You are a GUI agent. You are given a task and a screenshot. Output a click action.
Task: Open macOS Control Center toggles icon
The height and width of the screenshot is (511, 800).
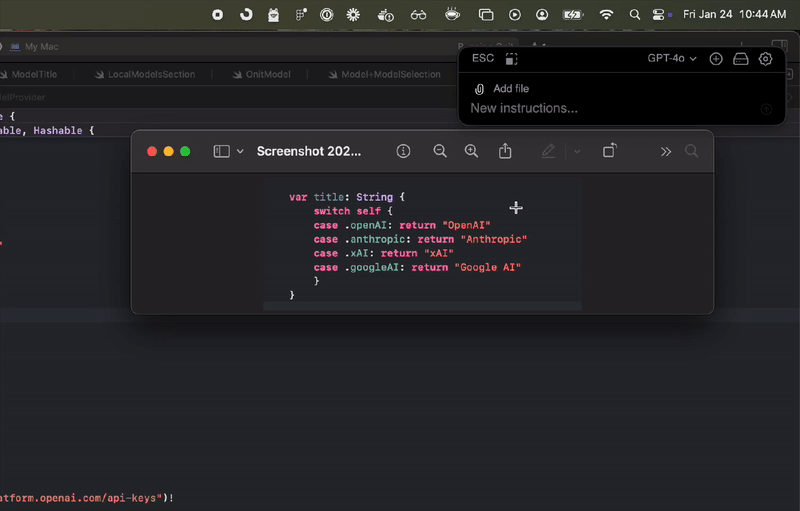tap(659, 15)
